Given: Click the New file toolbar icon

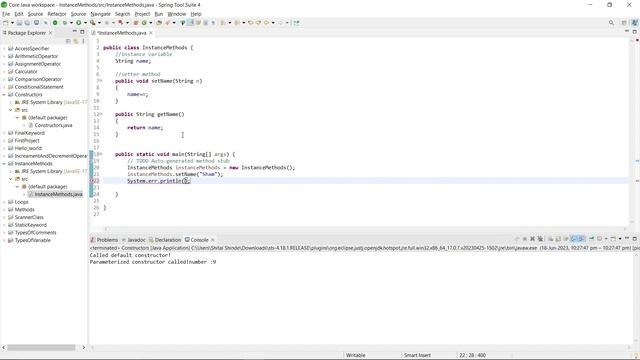Looking at the screenshot, I should point(5,23).
